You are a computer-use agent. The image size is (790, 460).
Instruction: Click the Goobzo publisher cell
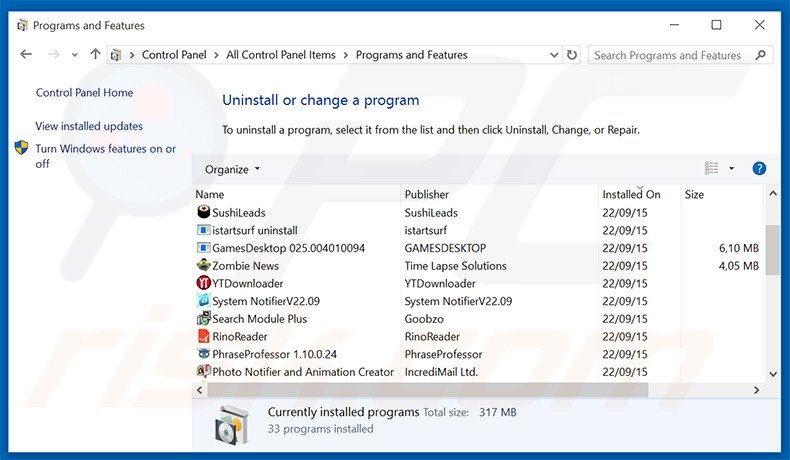click(424, 319)
